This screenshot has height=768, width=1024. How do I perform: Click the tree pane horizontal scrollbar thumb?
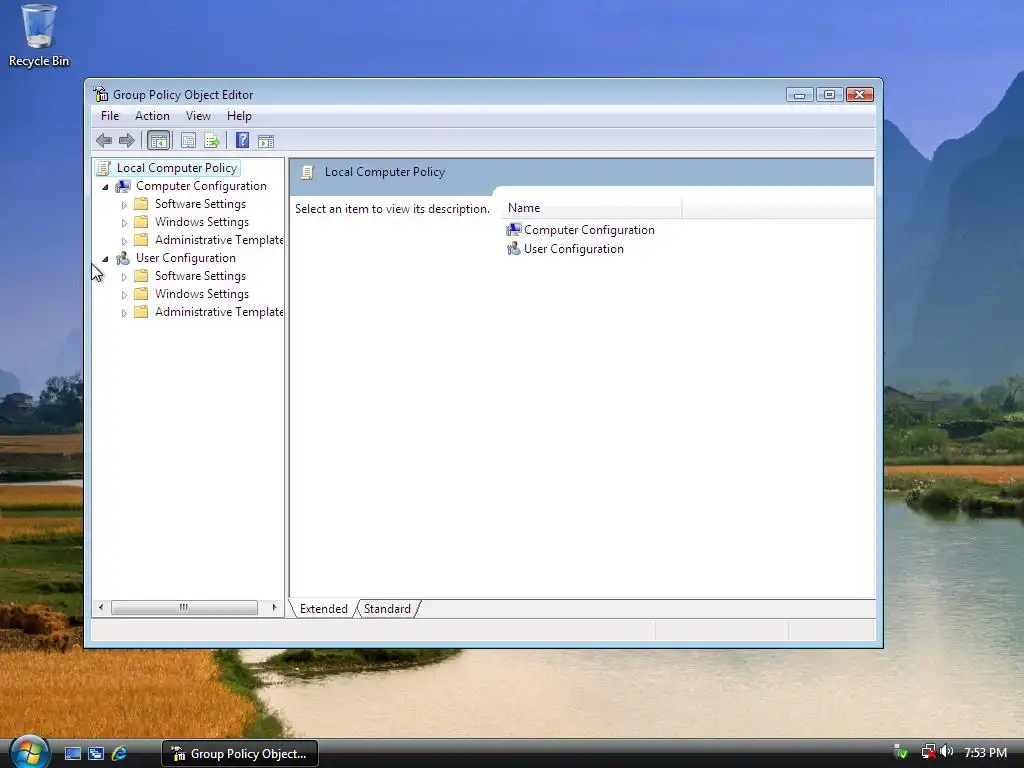click(x=184, y=607)
